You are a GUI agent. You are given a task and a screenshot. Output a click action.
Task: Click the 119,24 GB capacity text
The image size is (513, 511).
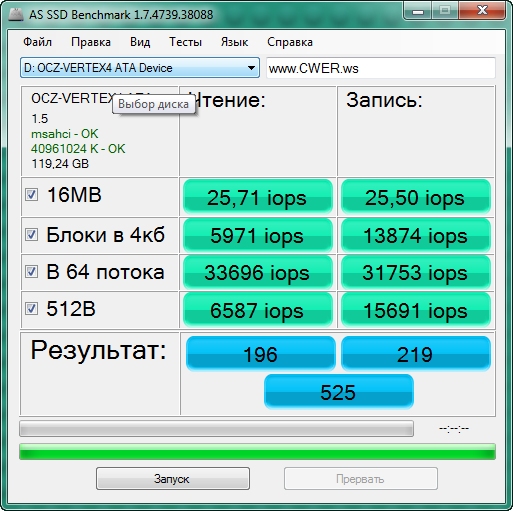[x=60, y=164]
